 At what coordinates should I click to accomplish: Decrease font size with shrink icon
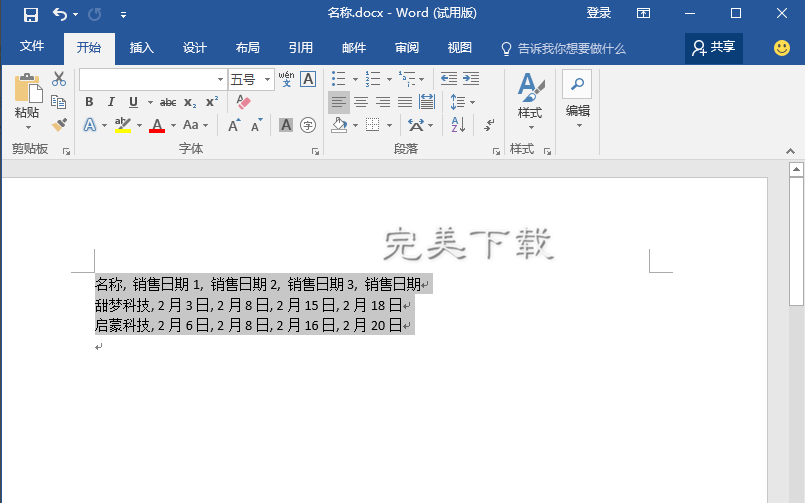pyautogui.click(x=257, y=125)
